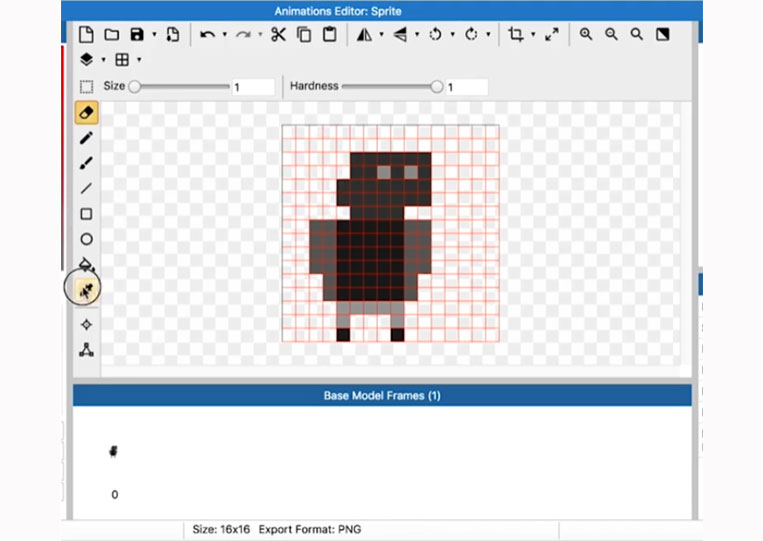Click the Base Model Frames (1) header
Viewport: 763px width, 541px height.
[382, 396]
